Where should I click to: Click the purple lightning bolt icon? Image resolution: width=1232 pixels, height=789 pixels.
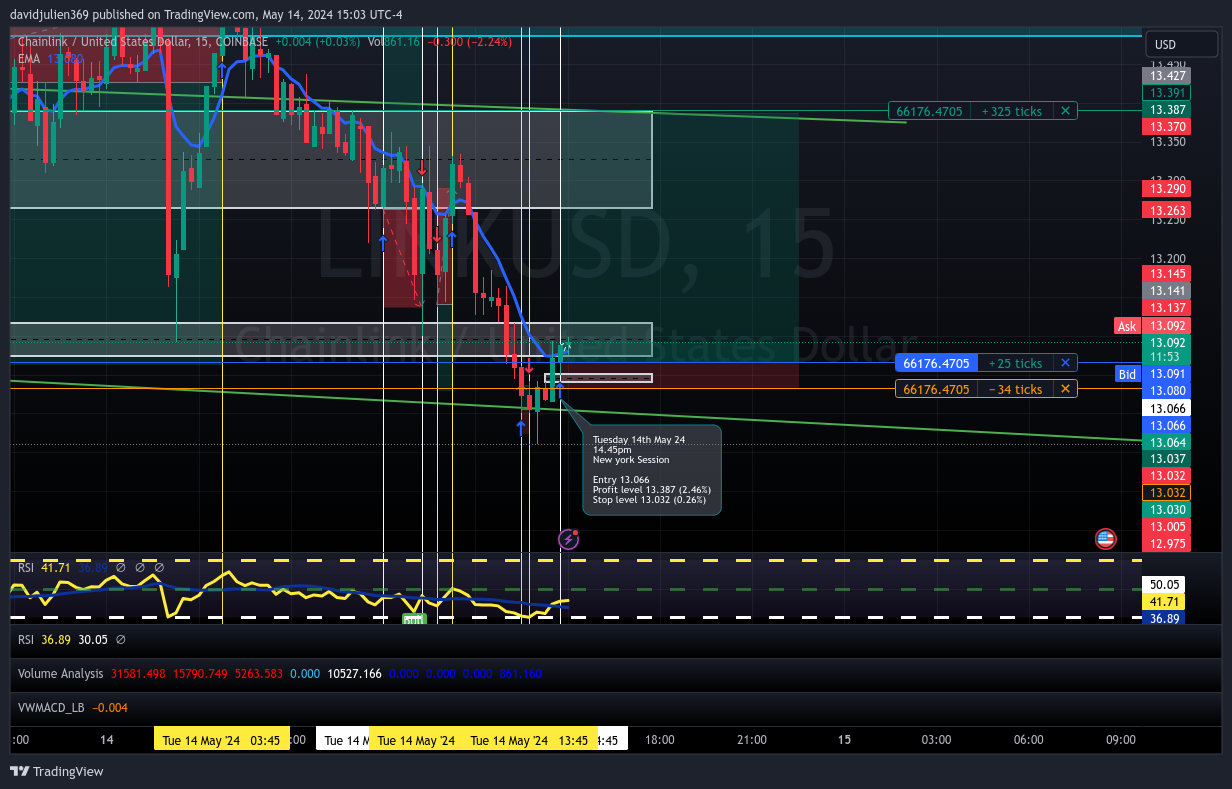click(x=568, y=539)
